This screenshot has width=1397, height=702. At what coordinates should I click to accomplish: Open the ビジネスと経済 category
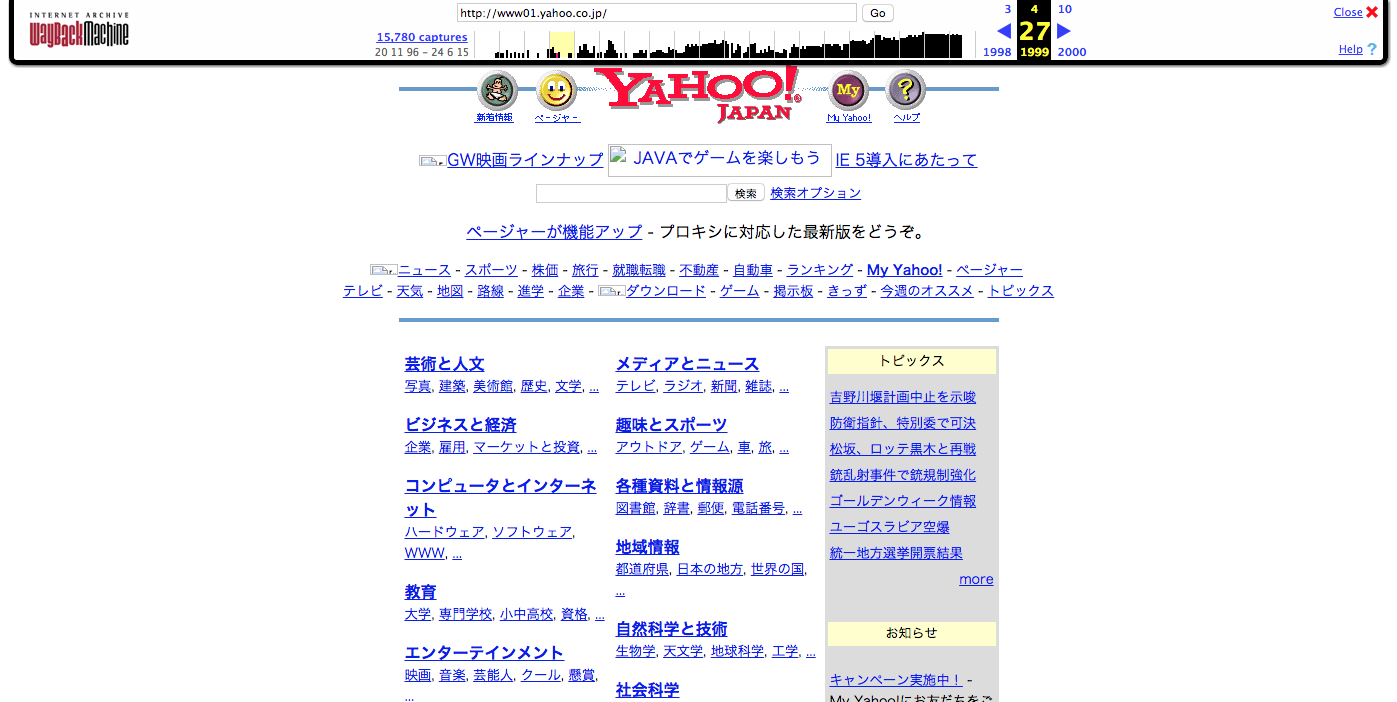[x=460, y=425]
